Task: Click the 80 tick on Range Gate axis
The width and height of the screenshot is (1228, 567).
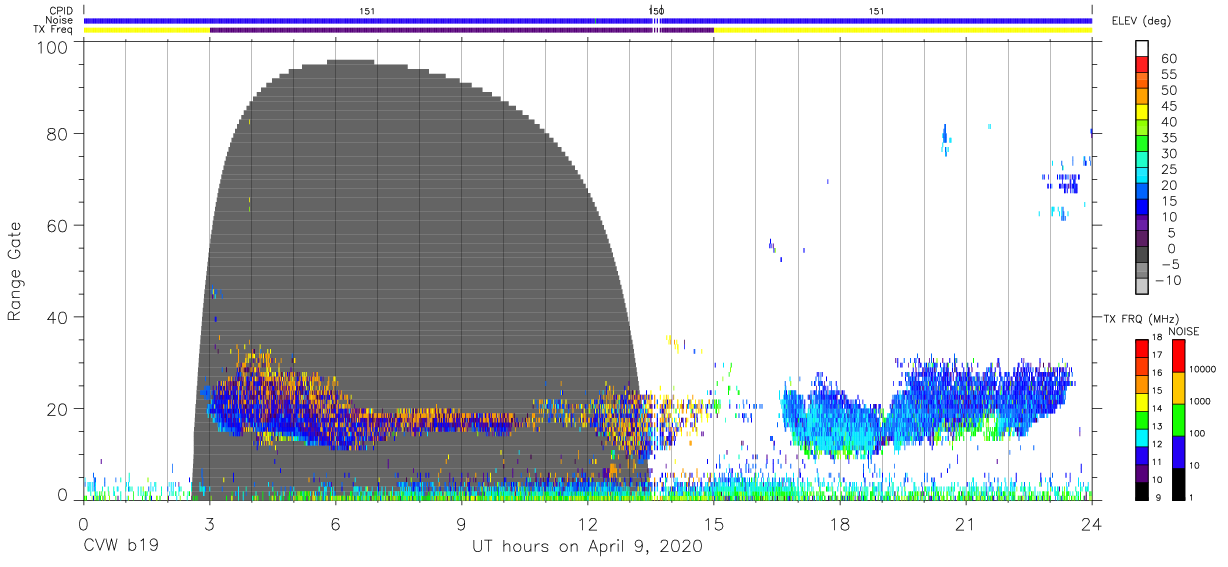Action: pyautogui.click(x=59, y=133)
